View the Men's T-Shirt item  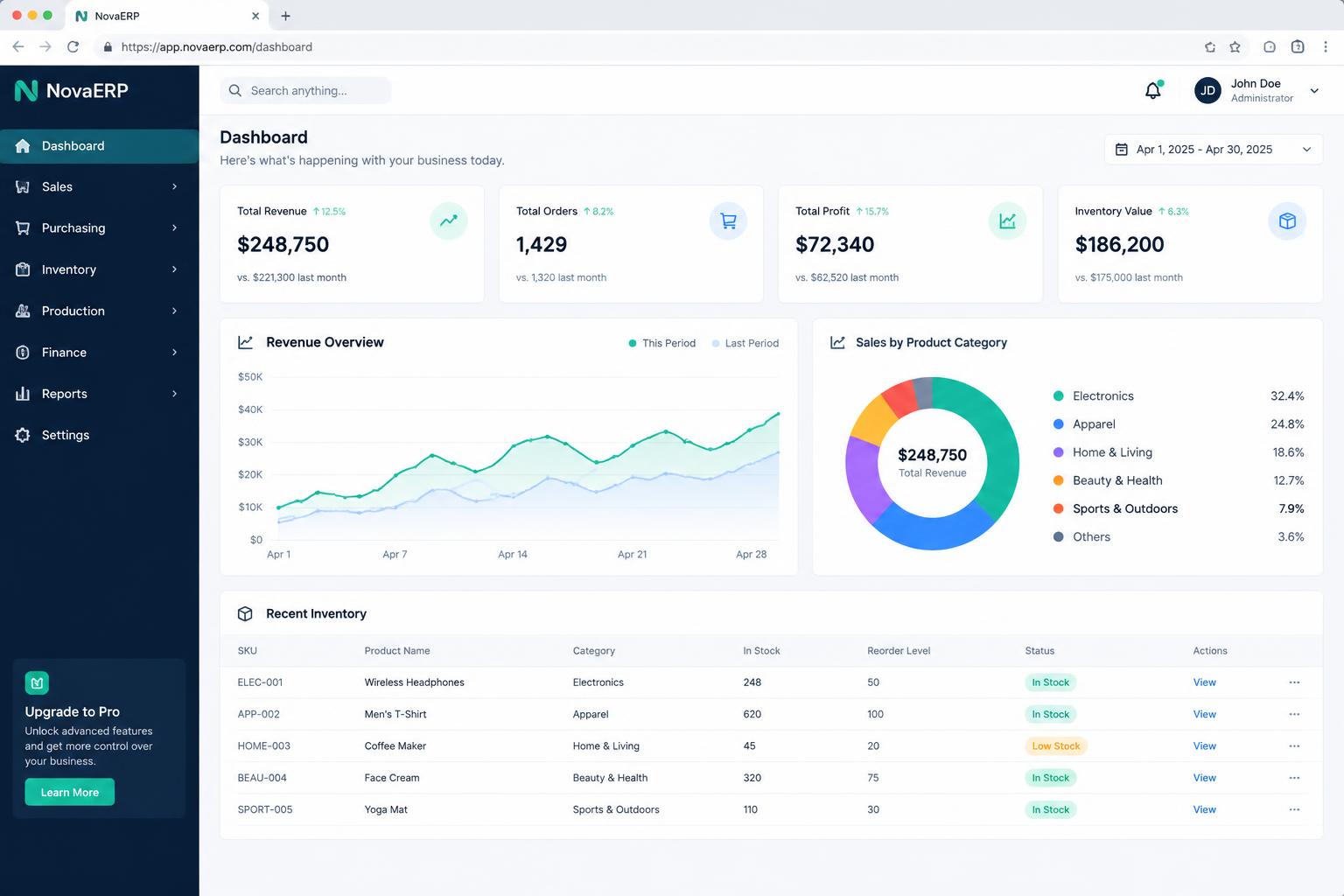(x=1205, y=714)
